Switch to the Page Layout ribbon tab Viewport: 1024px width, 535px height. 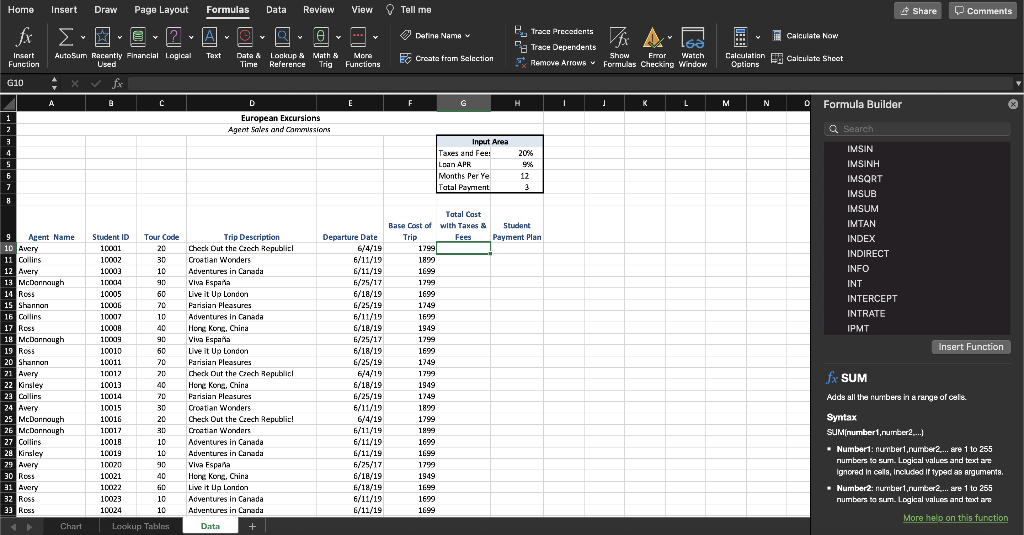[161, 9]
